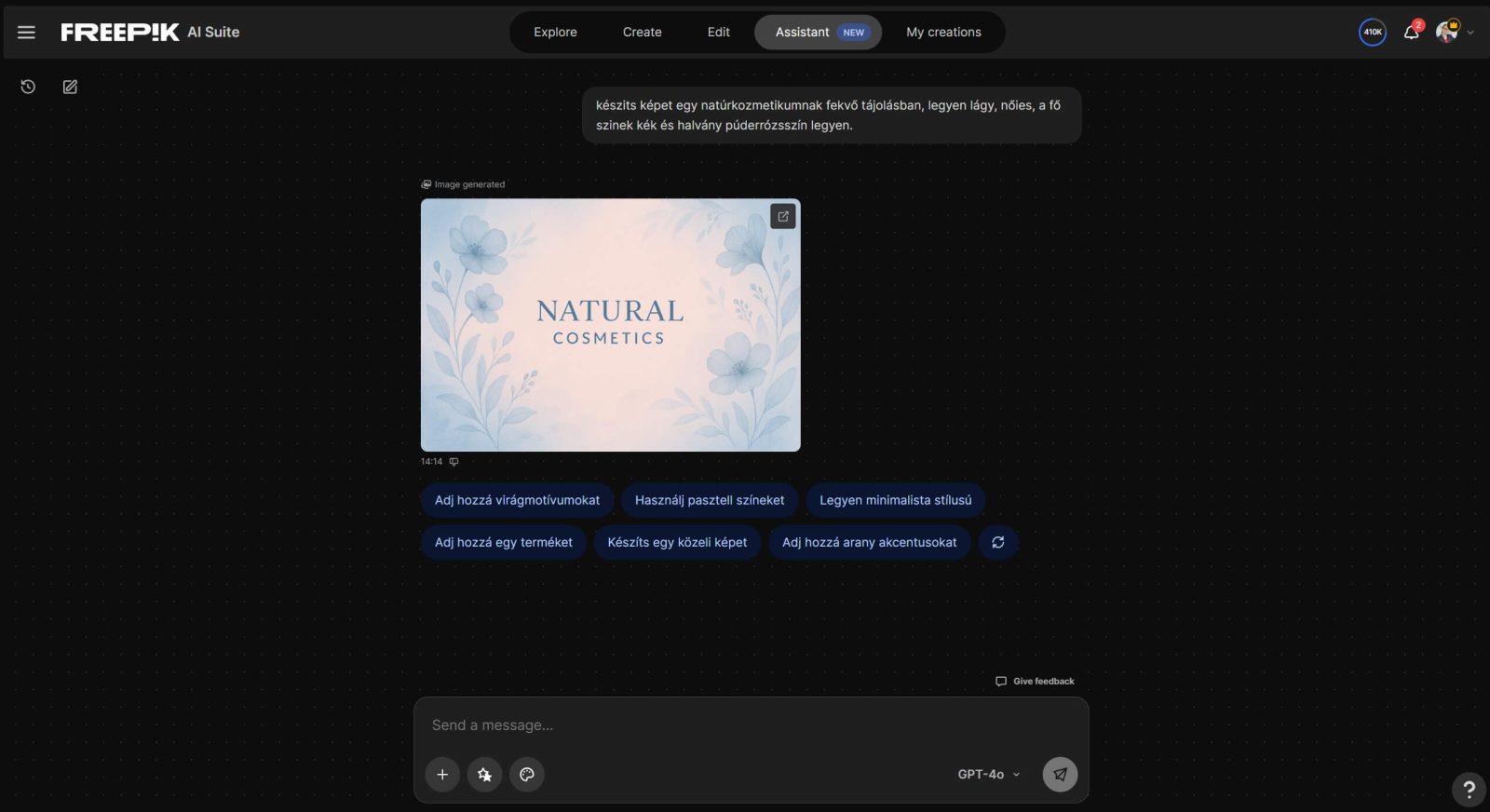Expand the GPT-4o model dropdown
1490x812 pixels.
988,775
